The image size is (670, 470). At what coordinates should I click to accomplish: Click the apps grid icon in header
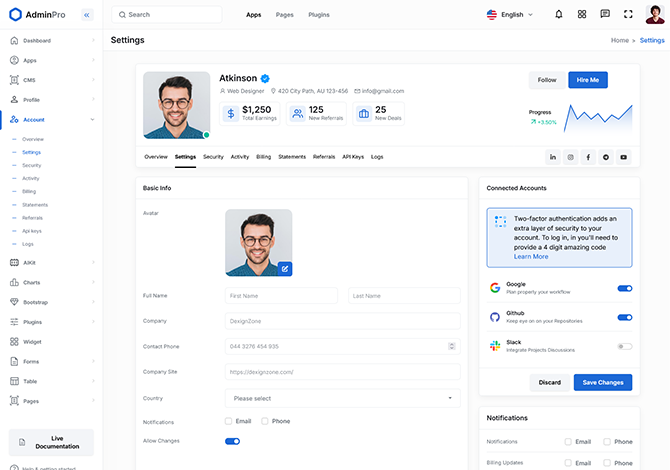click(x=582, y=15)
